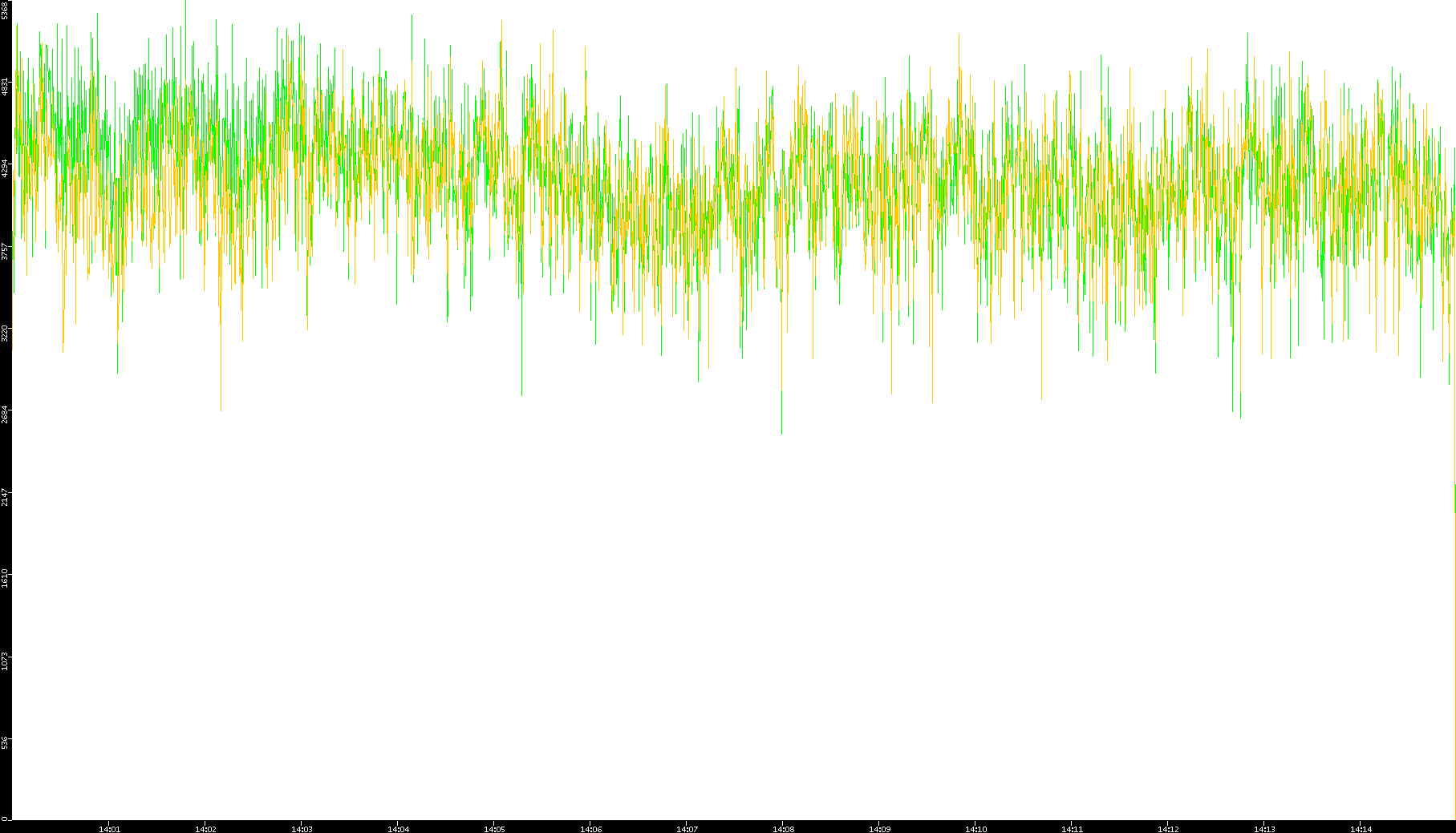Click the 14:12 time axis label
Screen dimensions: 1456x833
tap(1168, 829)
